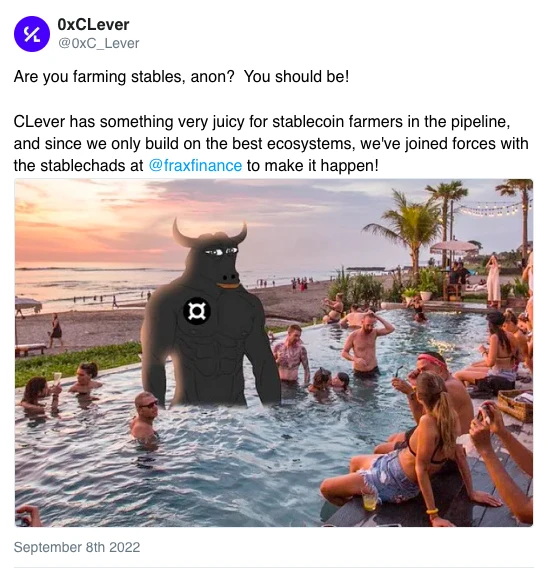Click the "CLever has something very juicy" paragraph
Screen dimensions: 545x579
tap(271, 144)
